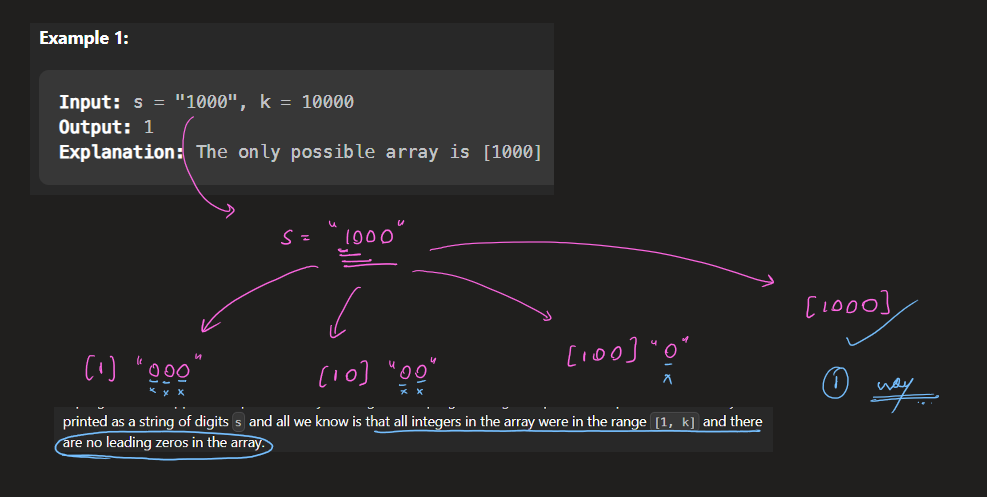Click the "[1000]" text in the explanation line
This screenshot has height=497, width=987.
(511, 152)
